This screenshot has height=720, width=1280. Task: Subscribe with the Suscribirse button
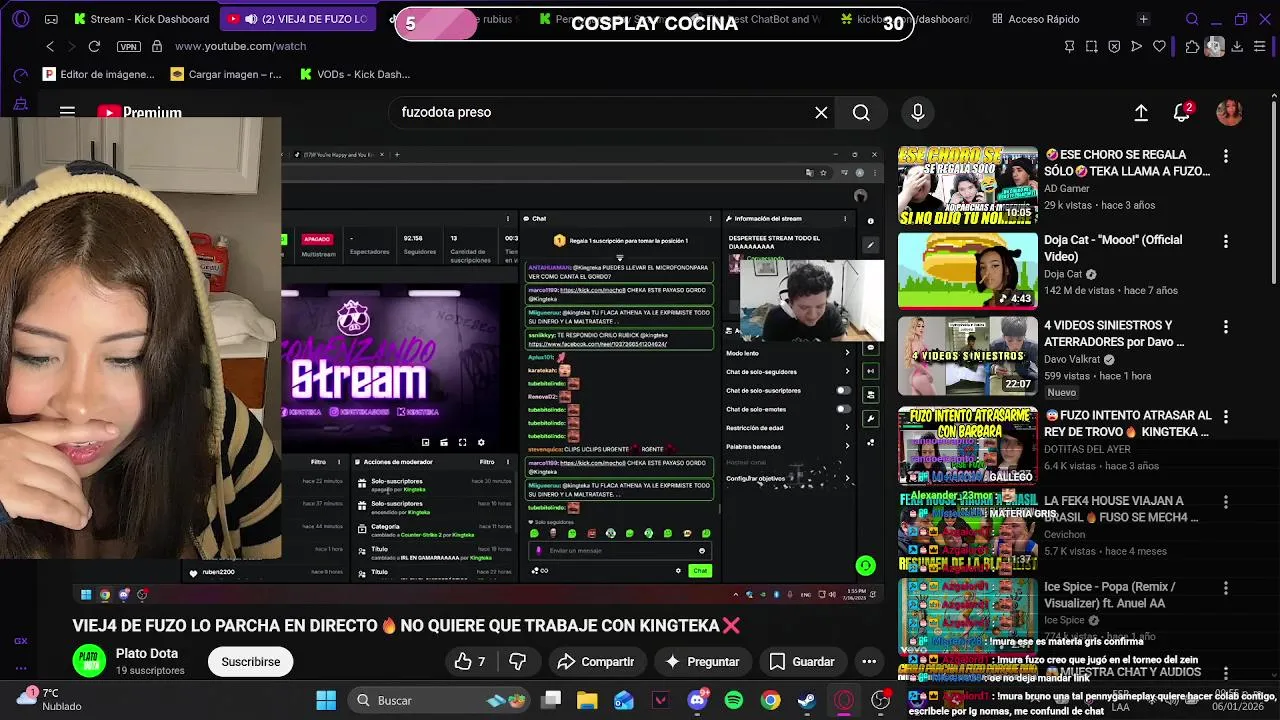coord(251,661)
